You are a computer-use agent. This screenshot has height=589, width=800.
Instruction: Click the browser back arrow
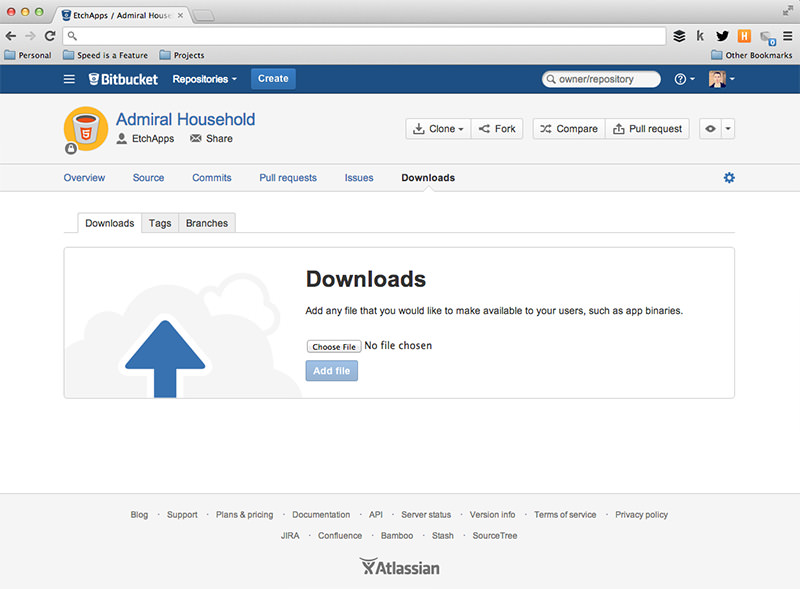tap(11, 36)
